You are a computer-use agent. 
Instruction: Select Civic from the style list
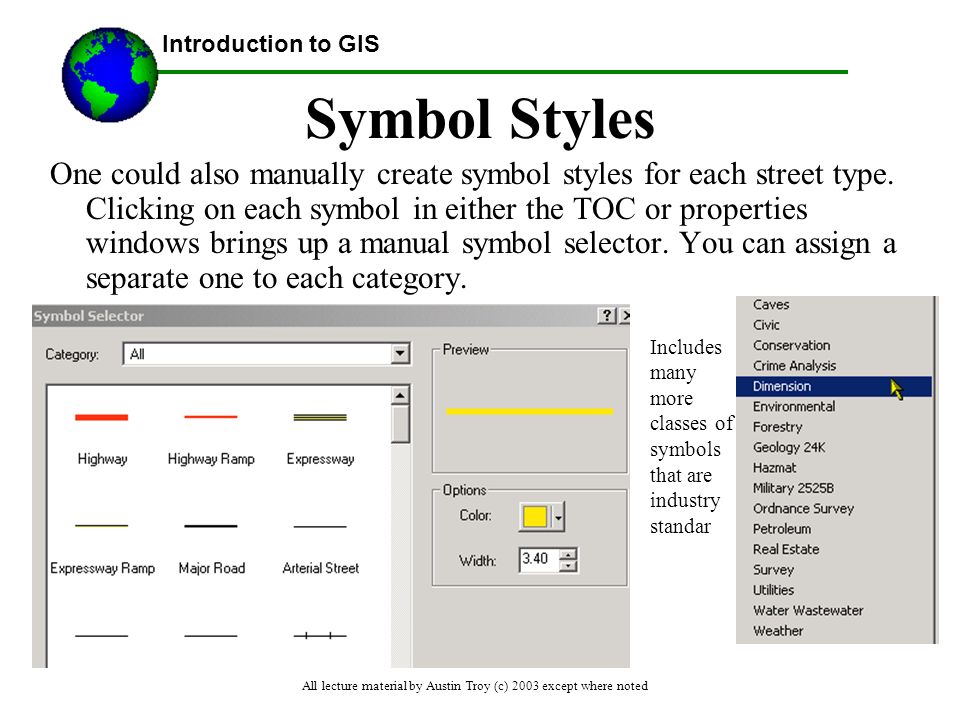click(x=766, y=325)
